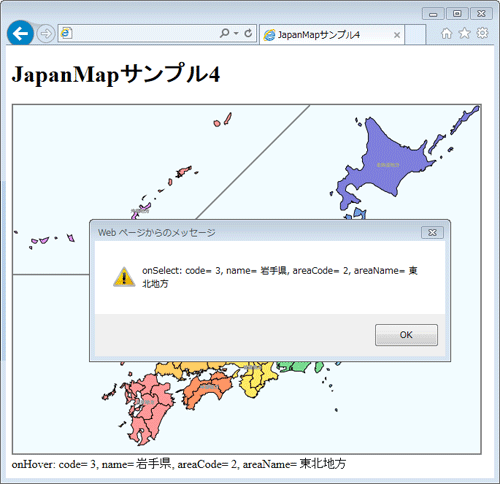Screen dimensions: 500x484
Task: Open Tools with the gear icon
Action: point(482,33)
